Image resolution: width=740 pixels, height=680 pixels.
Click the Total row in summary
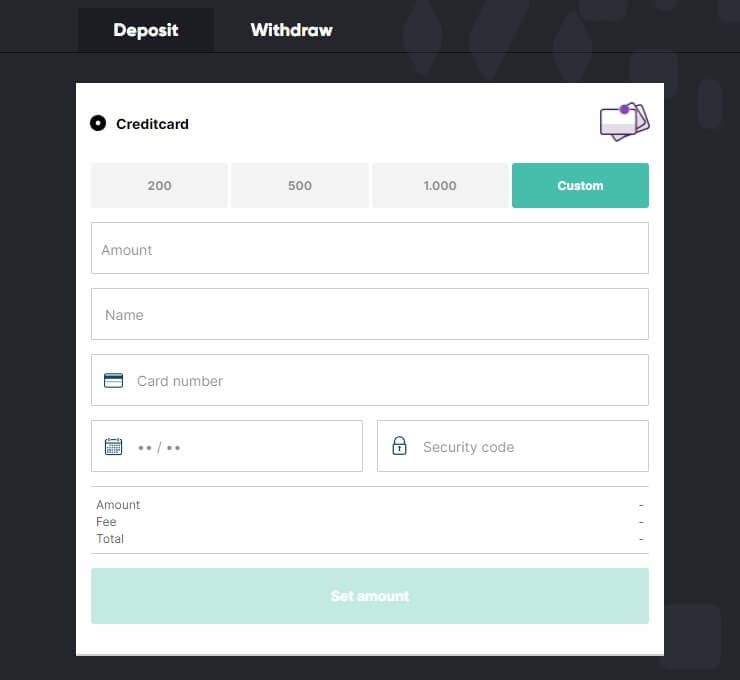(370, 539)
